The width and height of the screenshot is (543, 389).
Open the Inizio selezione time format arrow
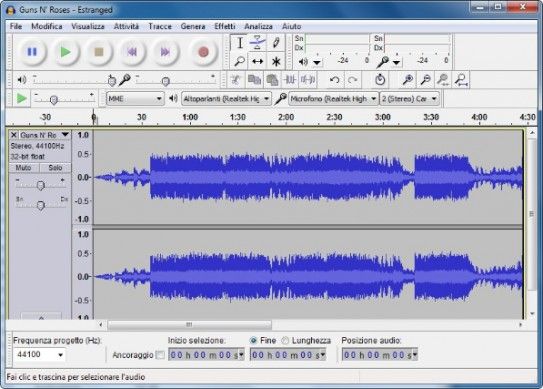click(242, 355)
